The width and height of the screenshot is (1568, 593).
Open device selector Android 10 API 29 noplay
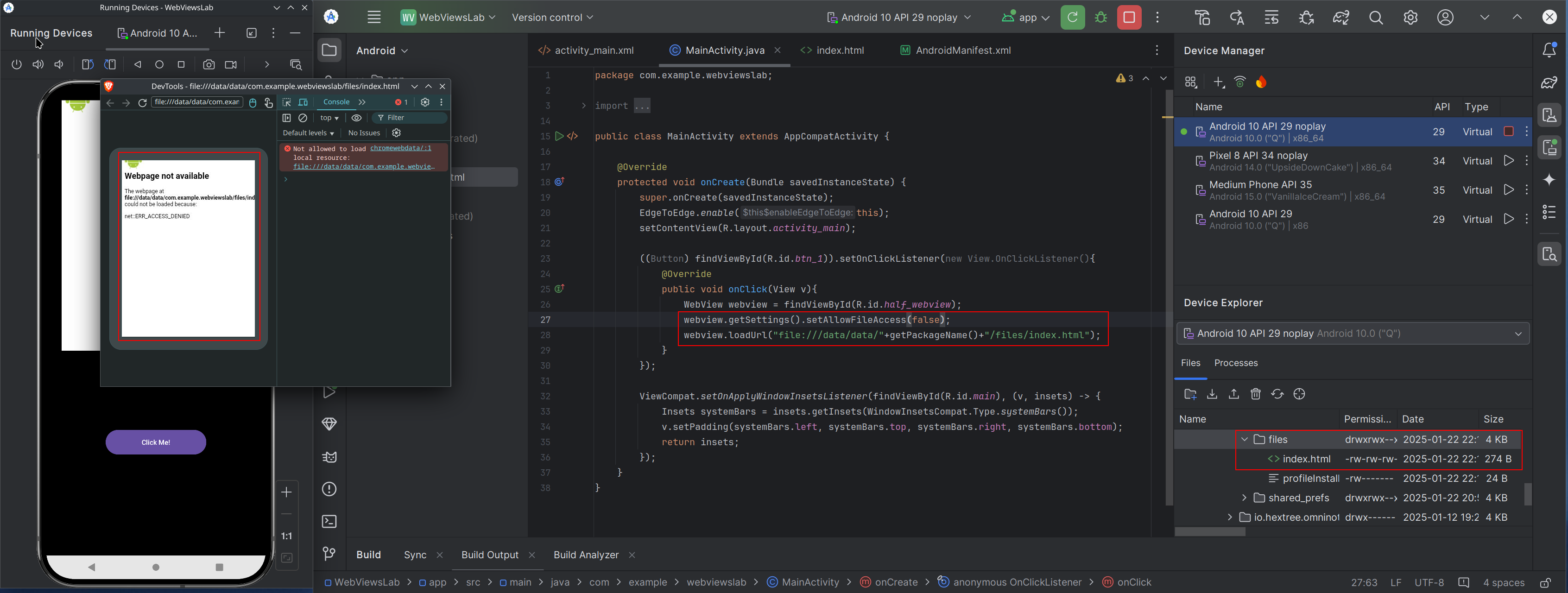(899, 17)
